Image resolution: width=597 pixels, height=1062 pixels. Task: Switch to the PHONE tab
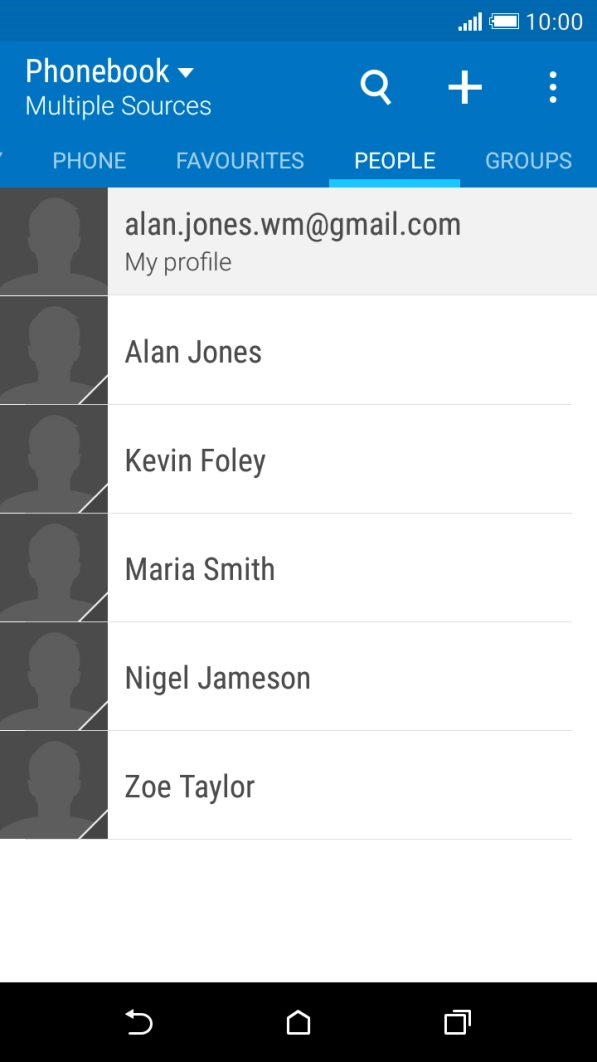[x=89, y=160]
